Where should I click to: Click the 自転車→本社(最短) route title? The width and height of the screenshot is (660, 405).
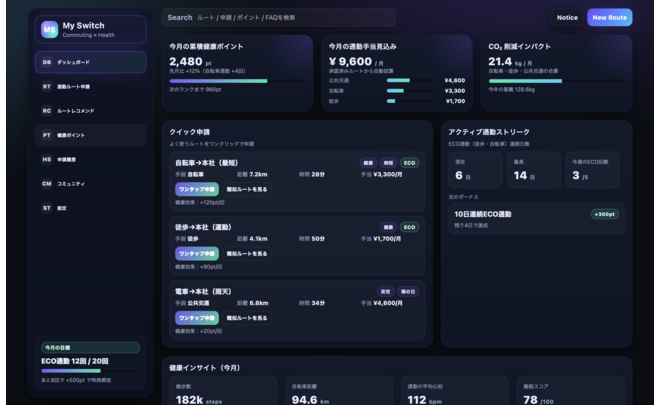(x=207, y=163)
